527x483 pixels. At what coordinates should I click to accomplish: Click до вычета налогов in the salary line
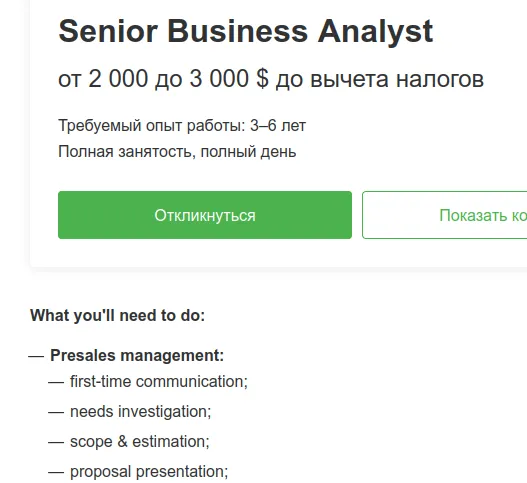pos(380,79)
